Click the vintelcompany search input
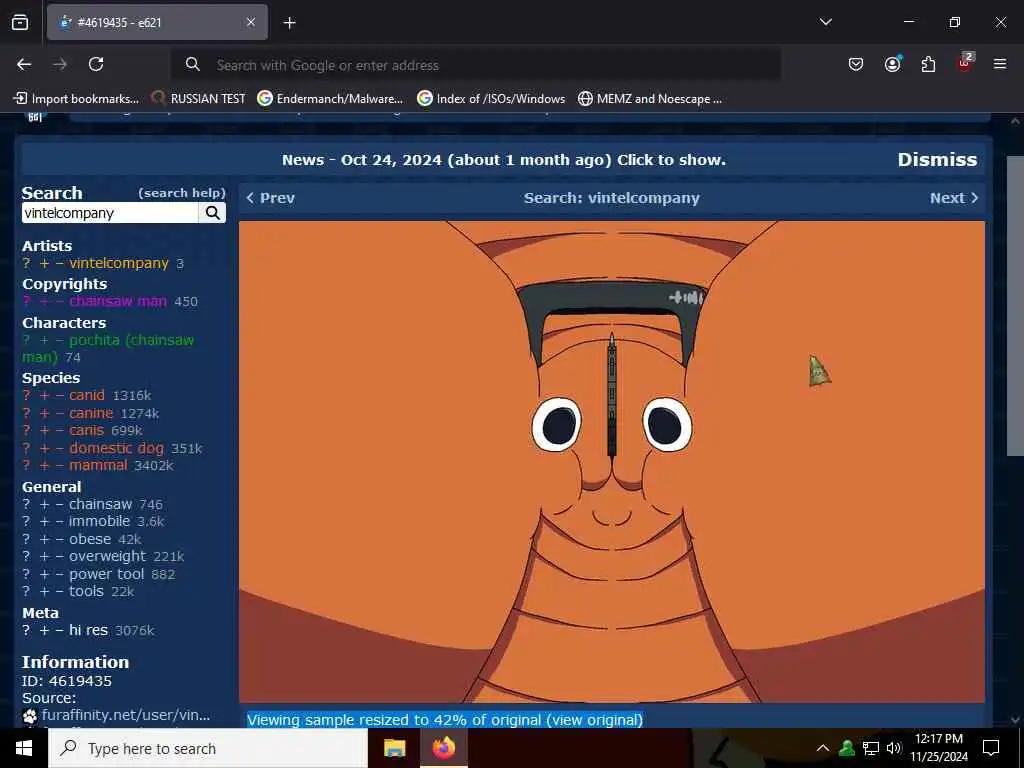This screenshot has width=1024, height=768. click(x=110, y=213)
